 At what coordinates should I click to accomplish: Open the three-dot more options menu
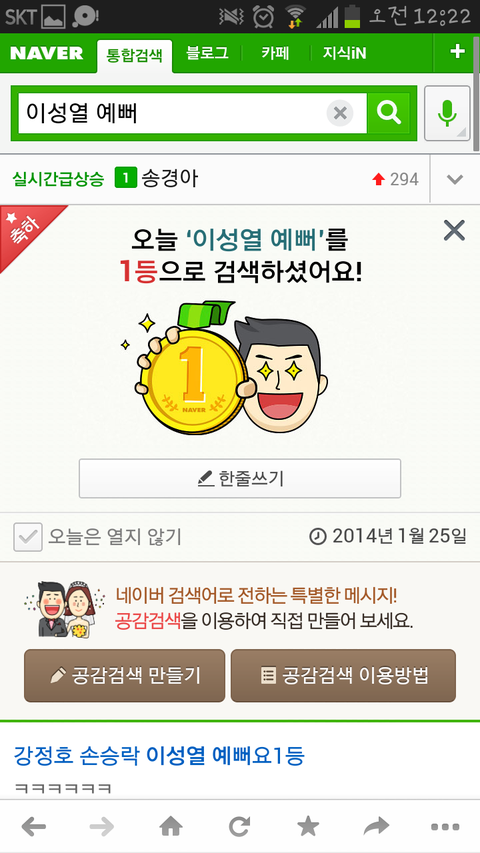(445, 827)
